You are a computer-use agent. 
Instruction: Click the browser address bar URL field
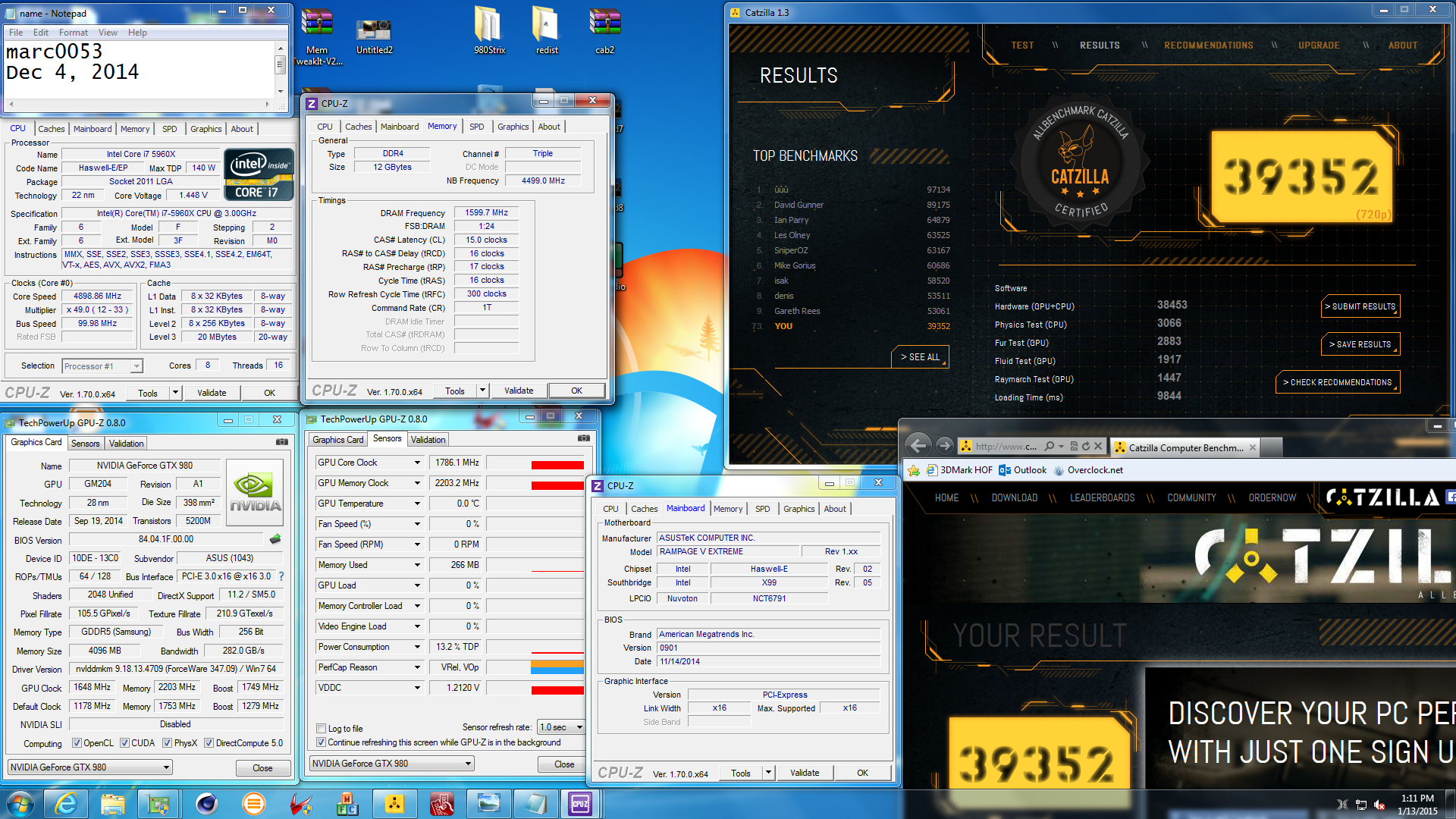1005,447
